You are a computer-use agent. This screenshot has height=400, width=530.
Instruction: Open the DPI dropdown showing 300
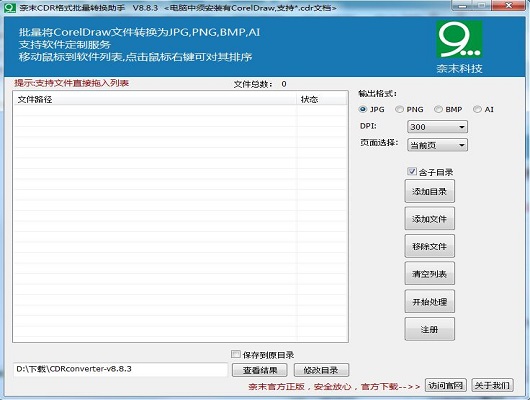point(437,127)
